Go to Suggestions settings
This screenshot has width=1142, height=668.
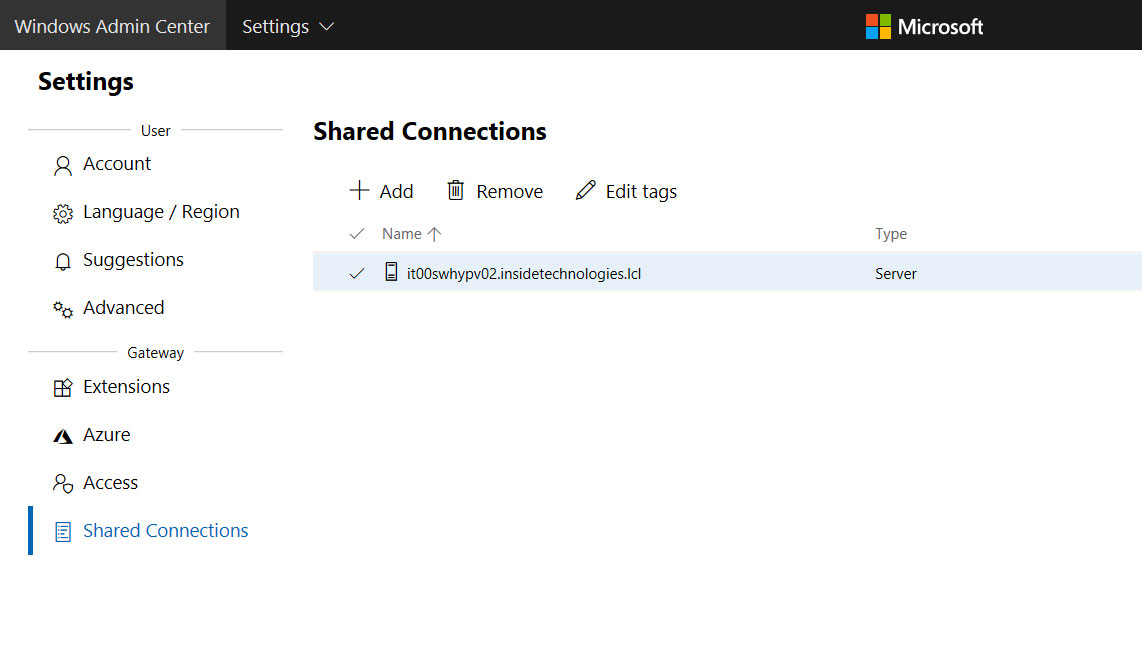click(x=133, y=260)
